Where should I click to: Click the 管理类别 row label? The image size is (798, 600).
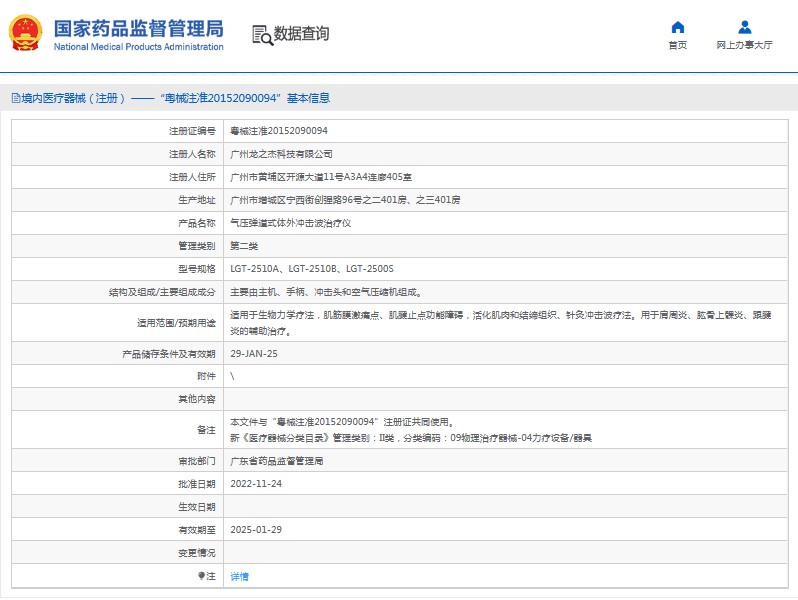(x=197, y=246)
